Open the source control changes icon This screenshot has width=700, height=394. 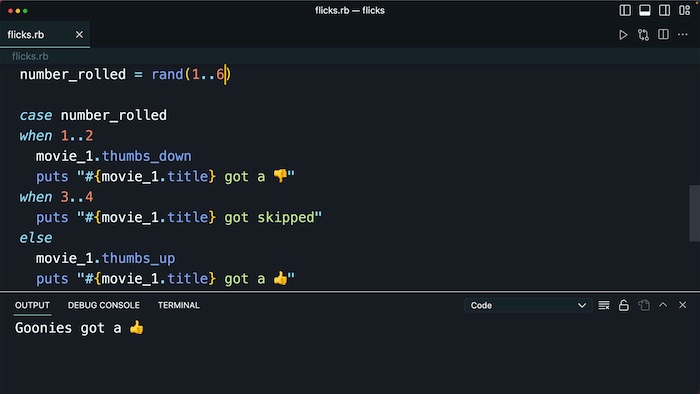click(x=643, y=35)
